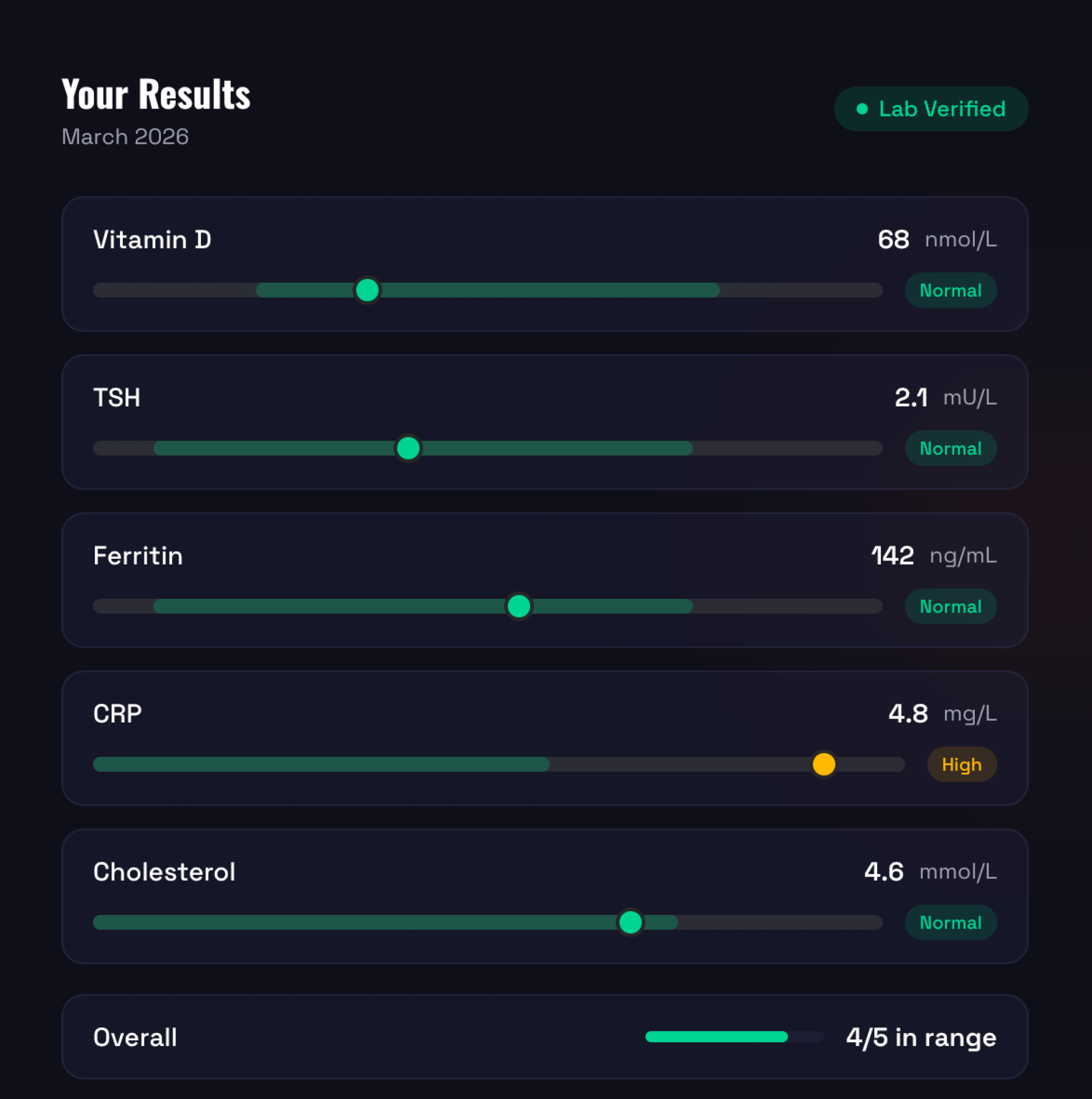Click the green dot in Lab Verified
The height and width of the screenshot is (1099, 1092).
862,109
